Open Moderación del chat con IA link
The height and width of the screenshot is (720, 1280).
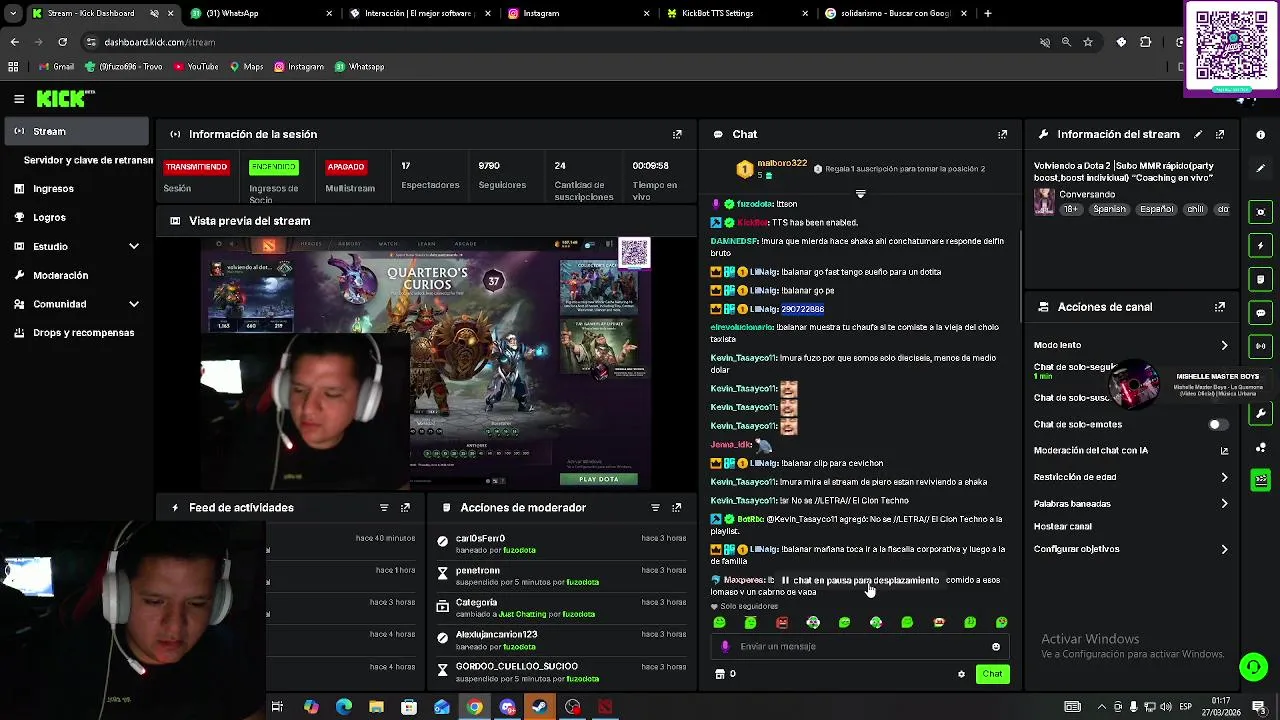click(x=1130, y=451)
